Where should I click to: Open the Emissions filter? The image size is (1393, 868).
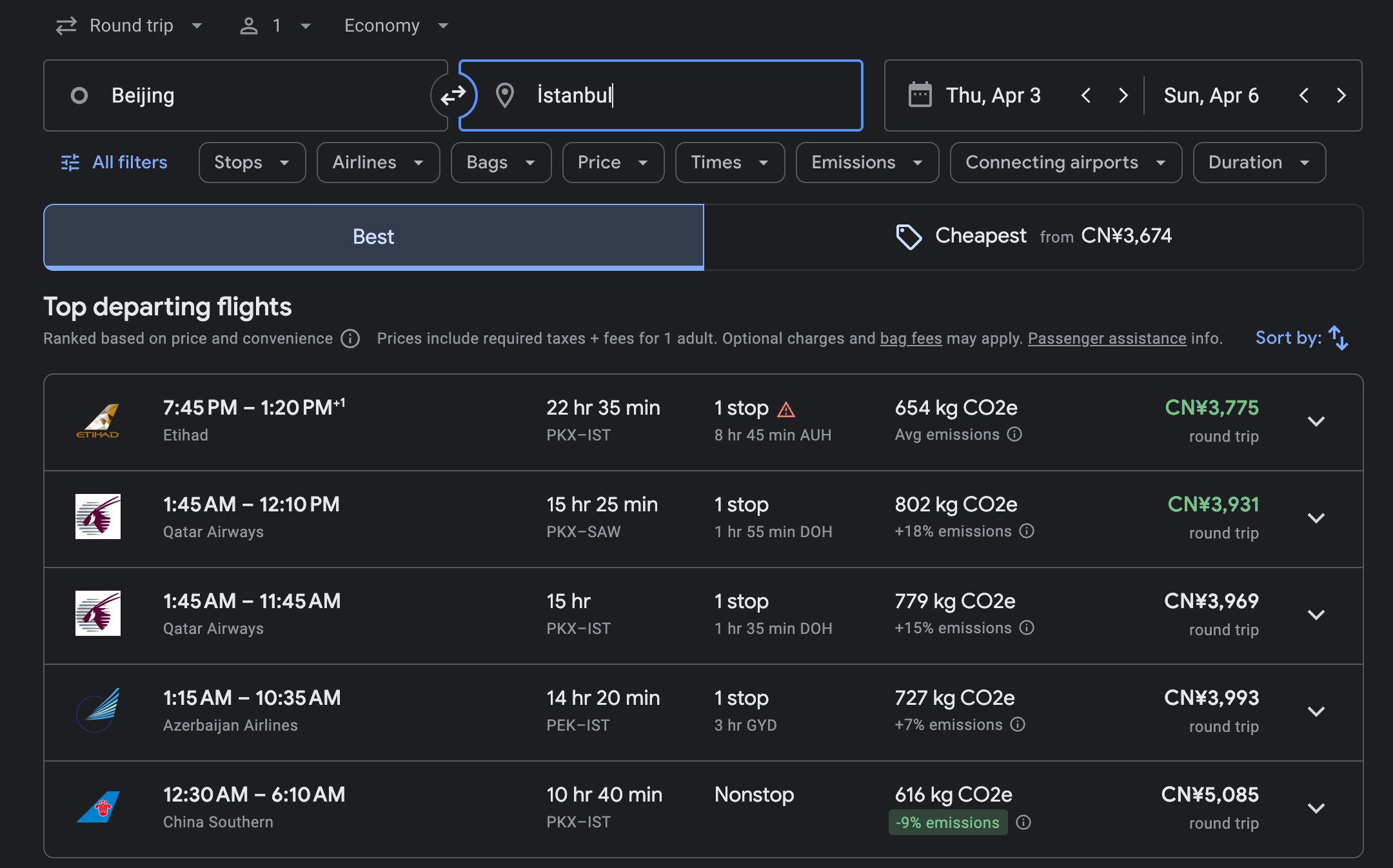[x=867, y=163]
